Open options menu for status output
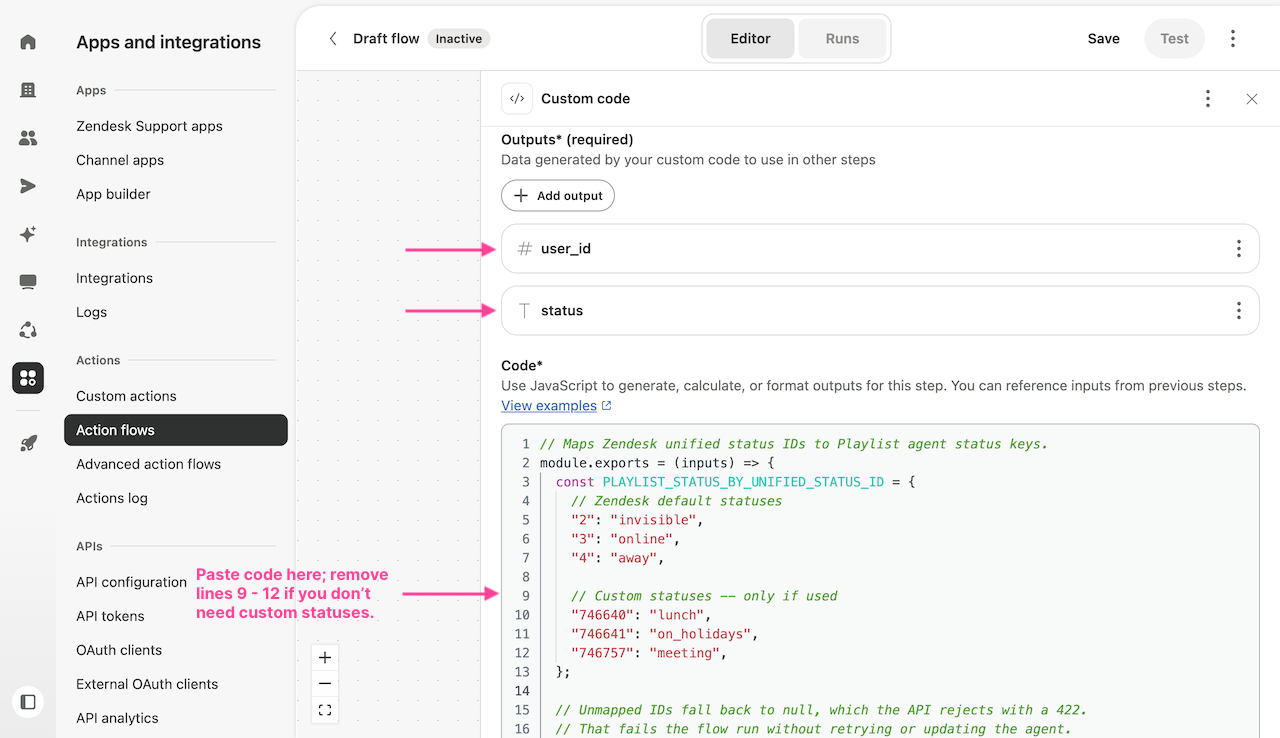 [x=1239, y=311]
